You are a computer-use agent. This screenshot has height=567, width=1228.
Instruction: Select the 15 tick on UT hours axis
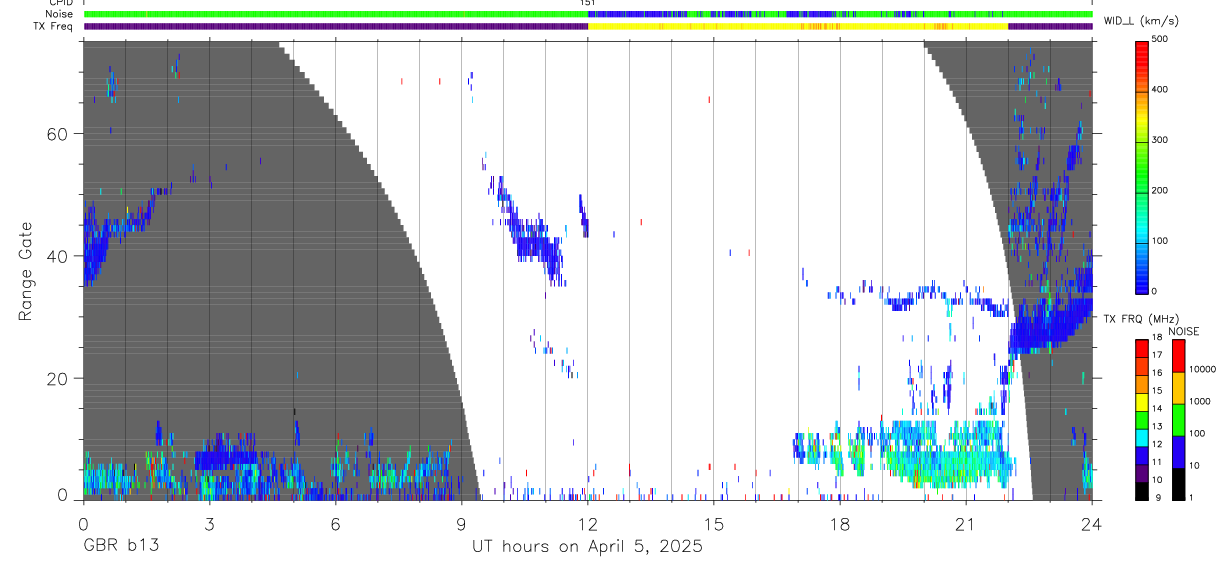click(x=714, y=523)
